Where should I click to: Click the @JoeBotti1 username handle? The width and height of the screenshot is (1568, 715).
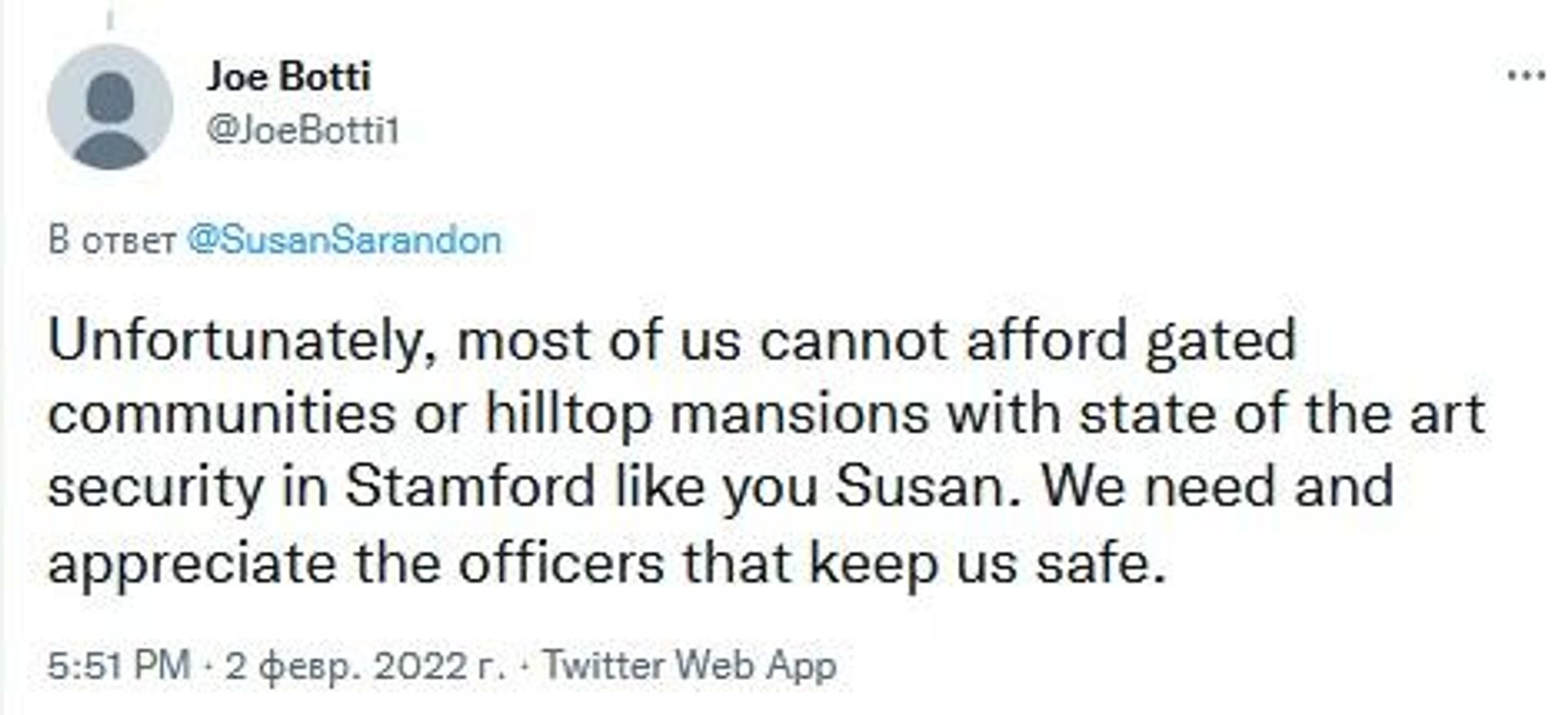tap(302, 131)
